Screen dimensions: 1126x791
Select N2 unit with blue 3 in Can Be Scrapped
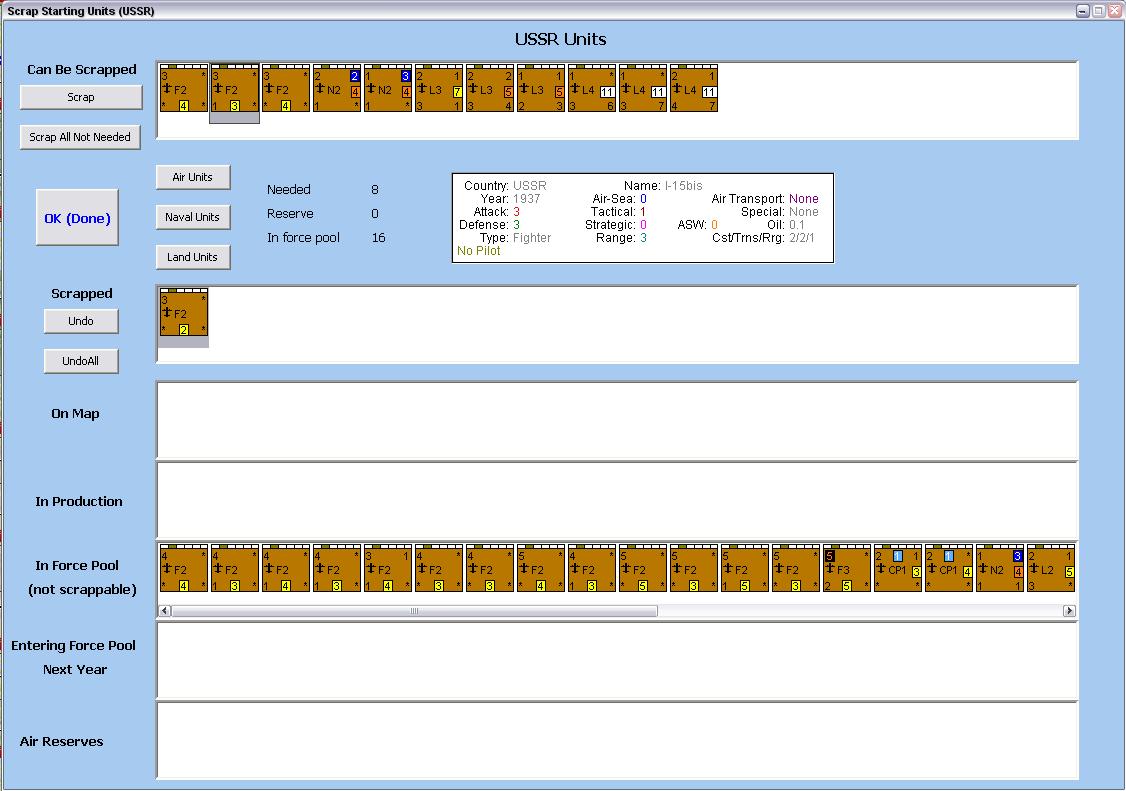pos(387,88)
